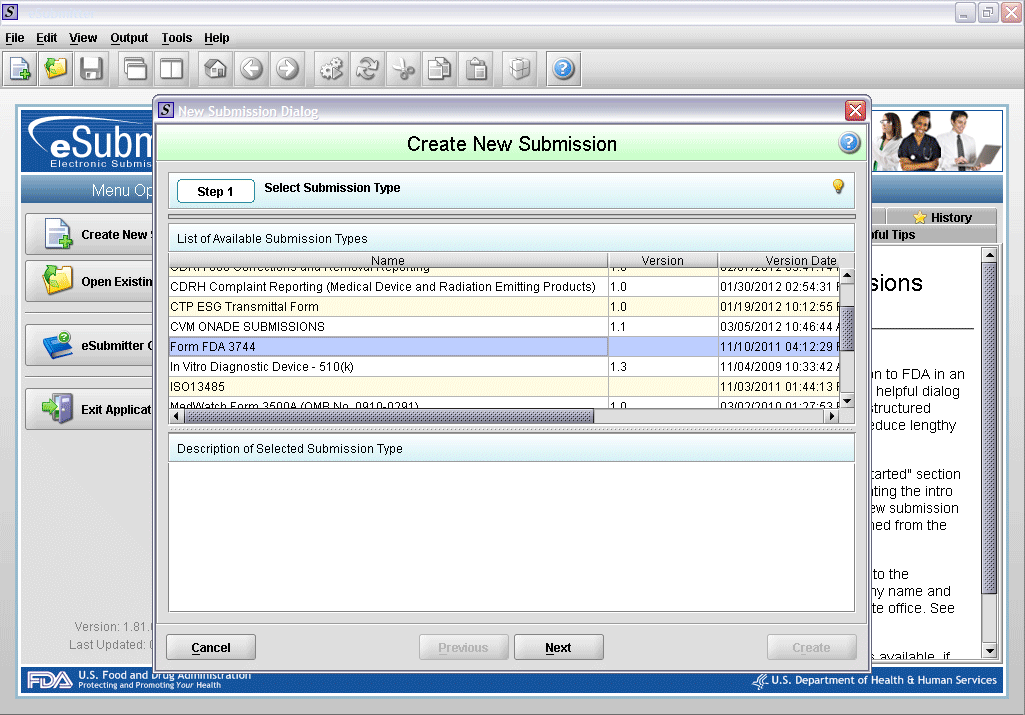
Task: Select CDRH Complaint Reporting row
Action: tap(503, 286)
